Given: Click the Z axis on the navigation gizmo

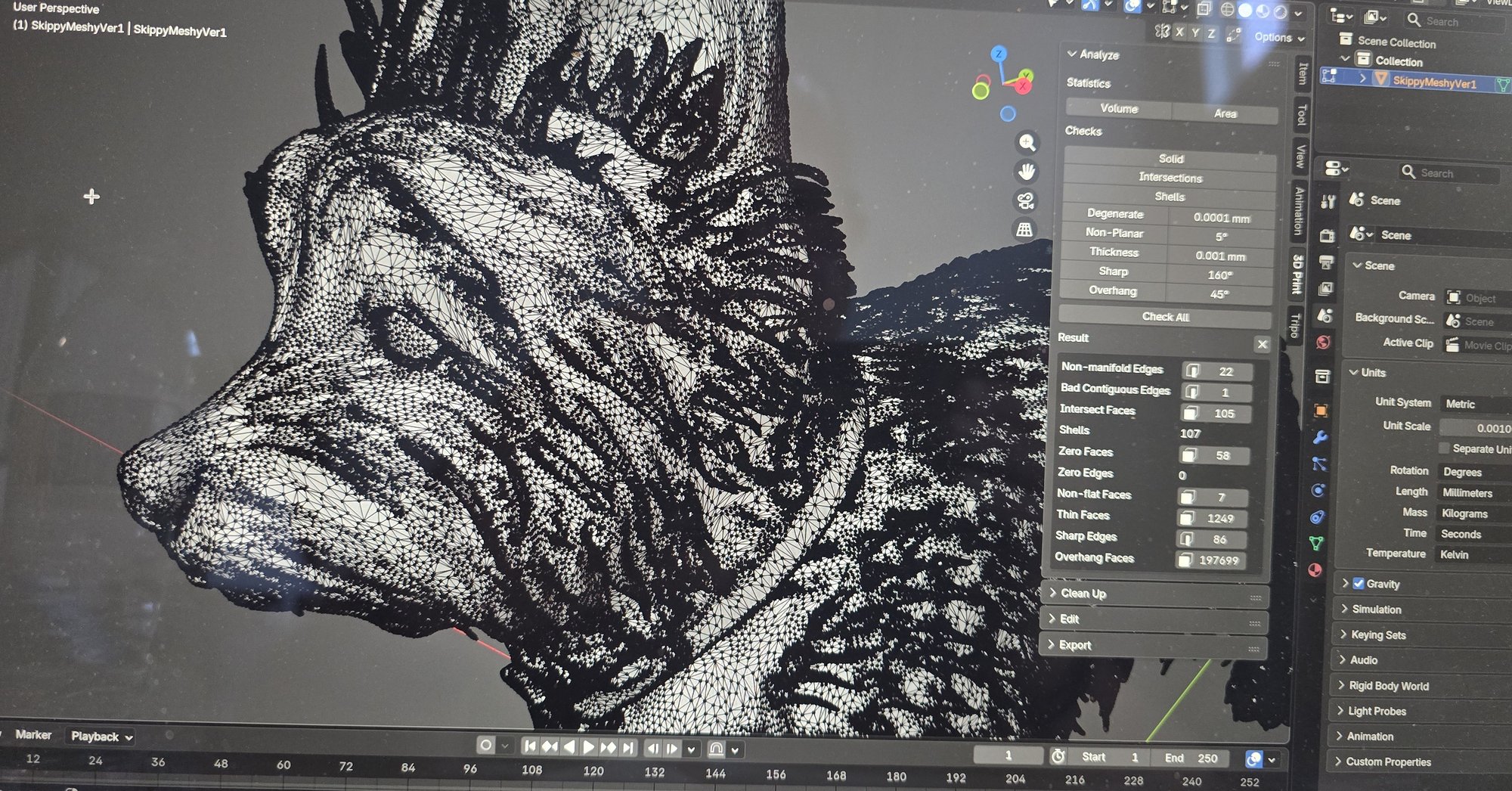Looking at the screenshot, I should pyautogui.click(x=999, y=54).
